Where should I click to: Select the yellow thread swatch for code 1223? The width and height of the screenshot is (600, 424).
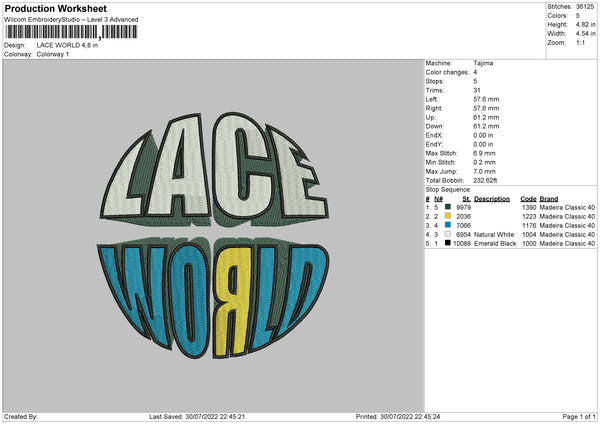(x=447, y=216)
